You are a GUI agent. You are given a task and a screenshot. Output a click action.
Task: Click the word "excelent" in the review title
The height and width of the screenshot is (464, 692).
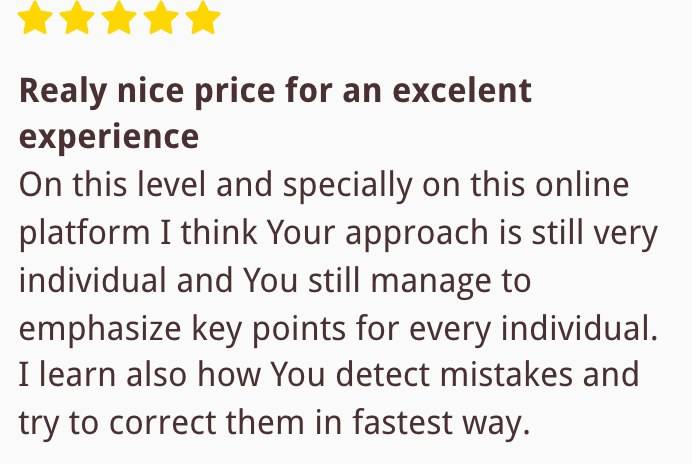[x=462, y=90]
